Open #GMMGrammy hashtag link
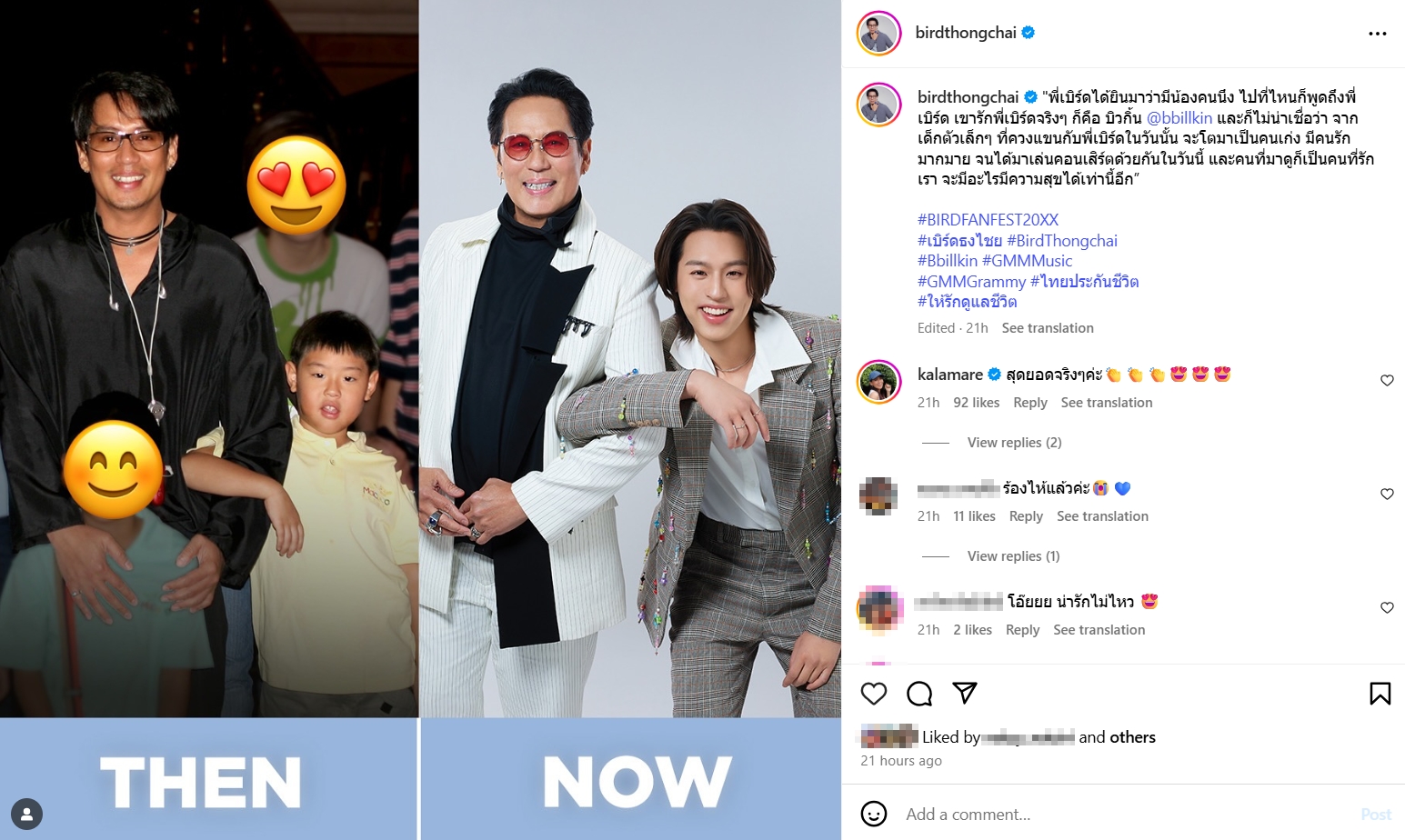The height and width of the screenshot is (840, 1405). [x=971, y=282]
